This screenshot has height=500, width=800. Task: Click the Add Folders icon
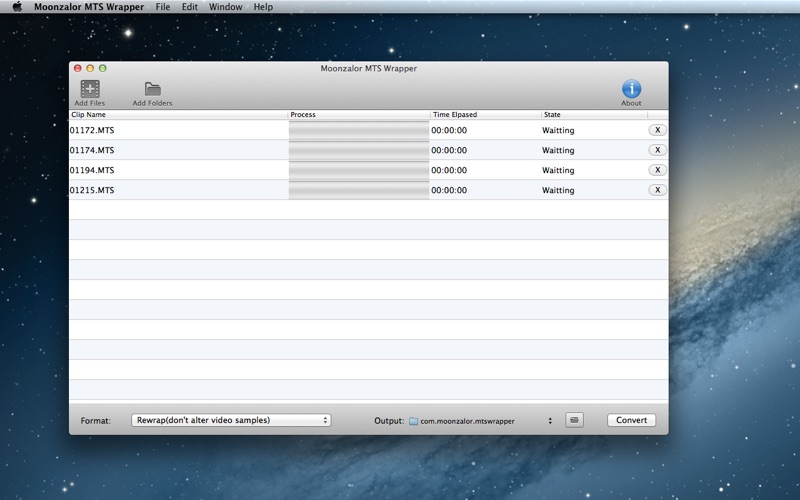[153, 89]
